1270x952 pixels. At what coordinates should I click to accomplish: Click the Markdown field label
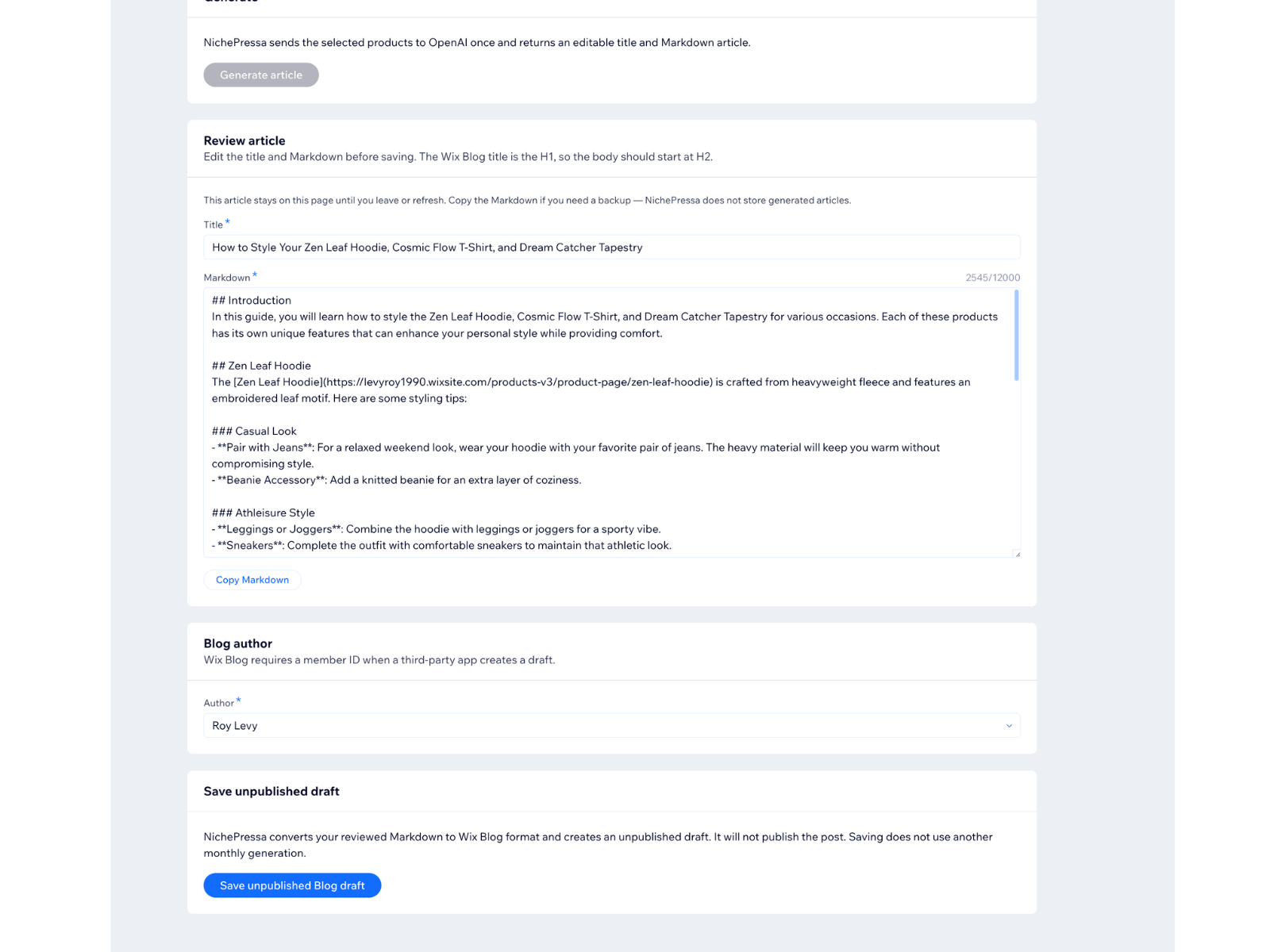click(x=227, y=278)
